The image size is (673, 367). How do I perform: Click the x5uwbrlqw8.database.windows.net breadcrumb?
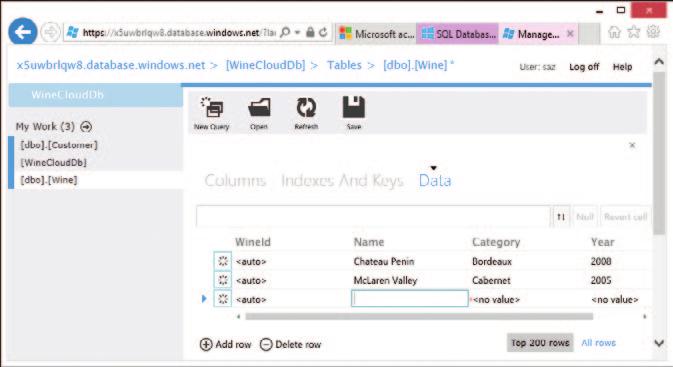(x=111, y=65)
